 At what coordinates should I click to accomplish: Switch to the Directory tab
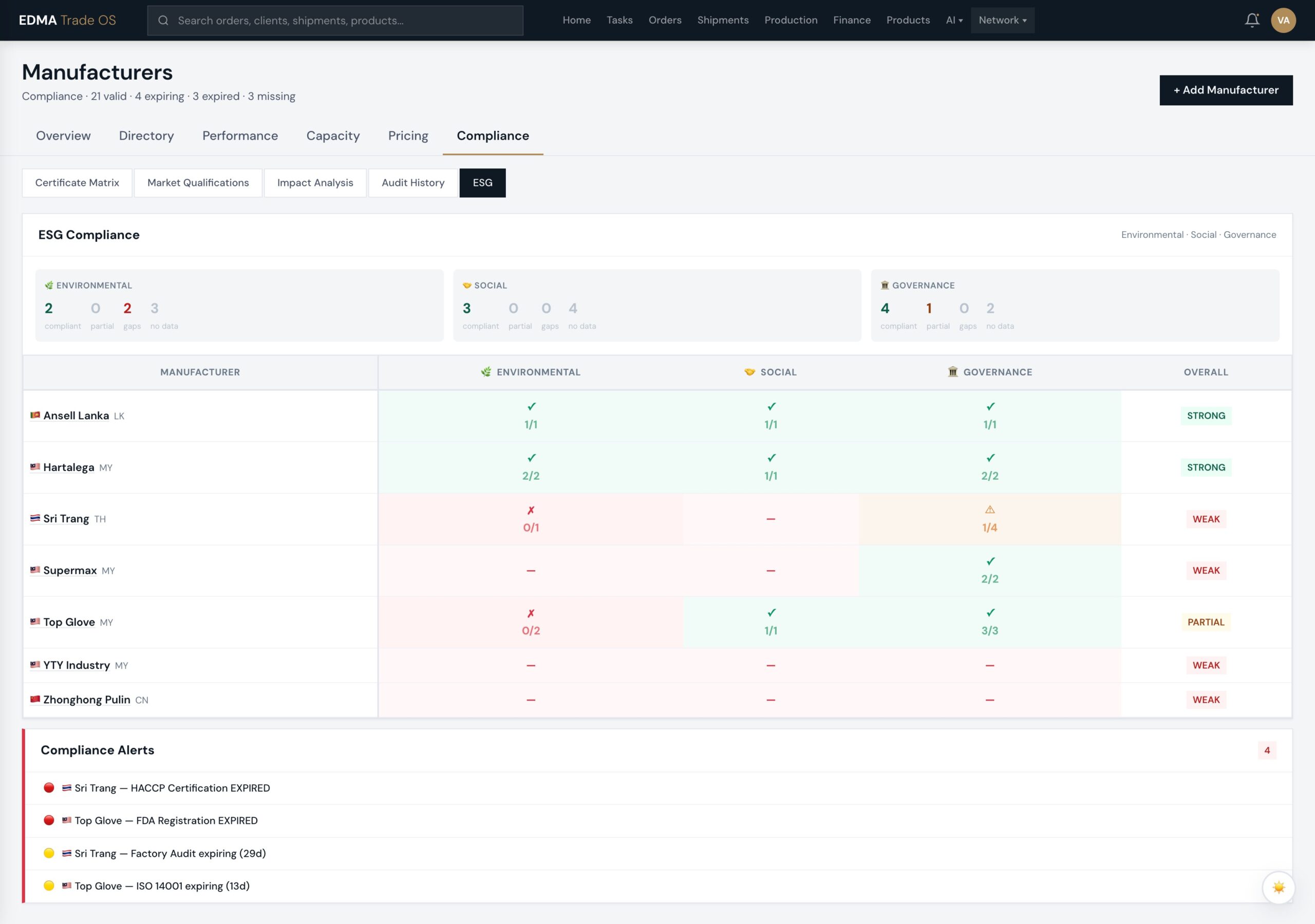(146, 136)
